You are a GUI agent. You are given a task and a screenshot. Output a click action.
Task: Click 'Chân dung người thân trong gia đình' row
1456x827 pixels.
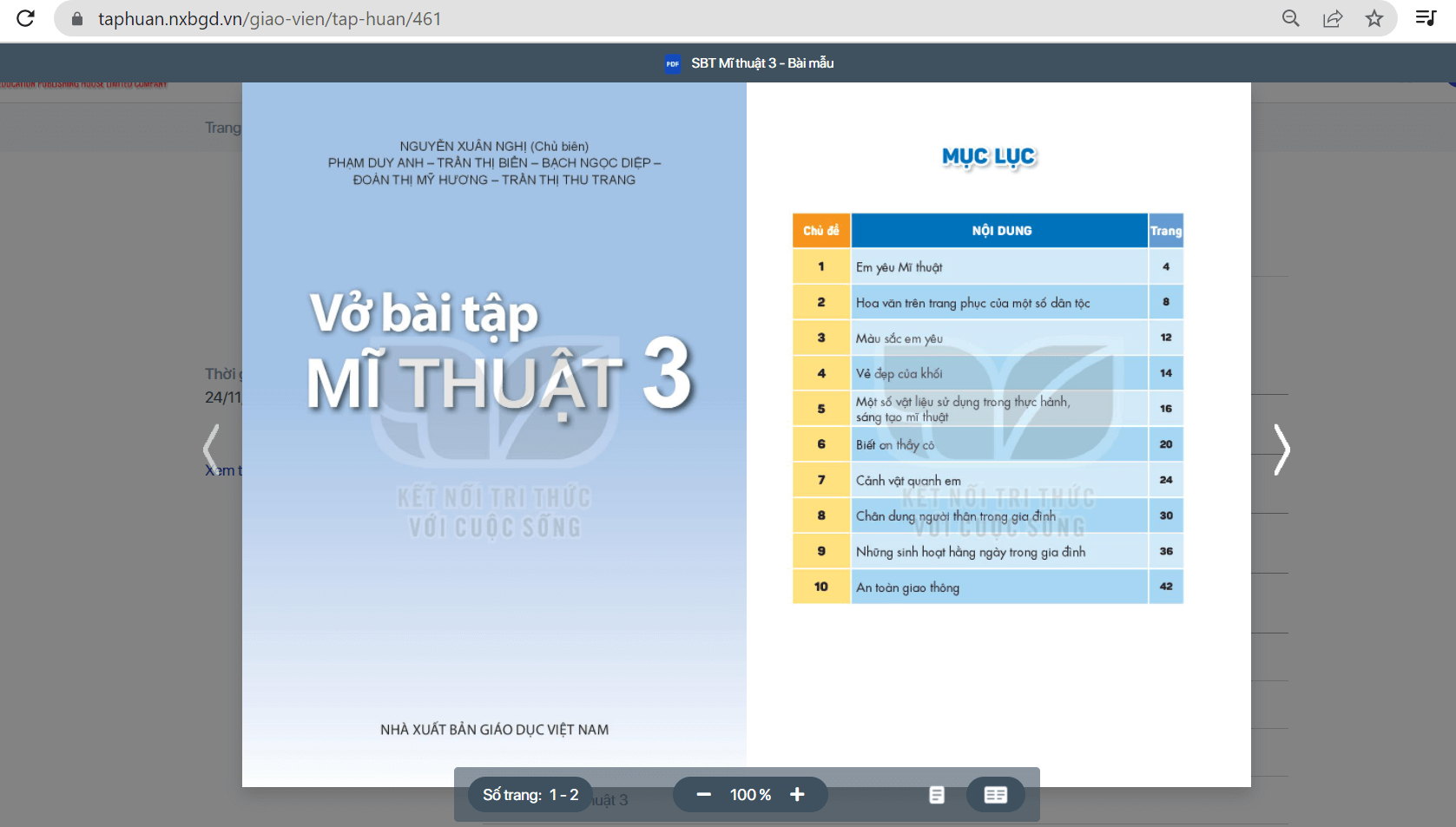[988, 515]
